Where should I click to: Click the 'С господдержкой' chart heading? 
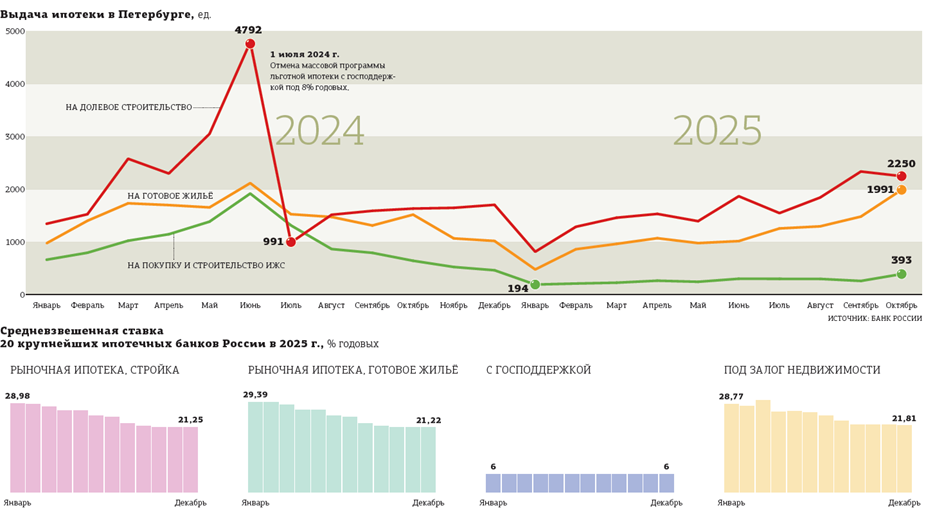pyautogui.click(x=538, y=371)
